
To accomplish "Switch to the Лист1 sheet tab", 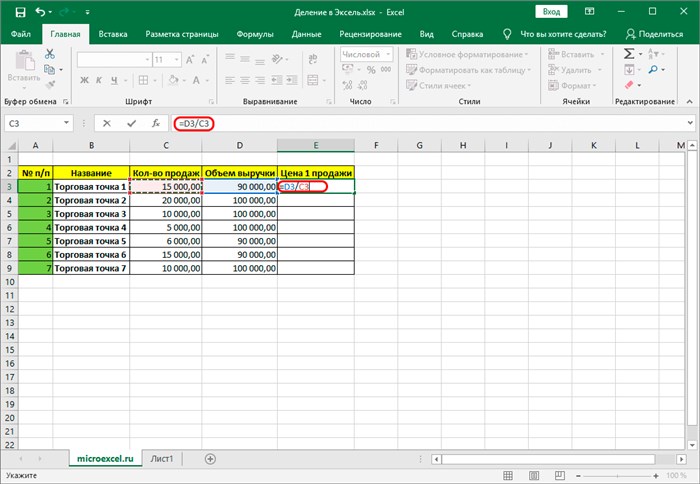I will pos(162,459).
